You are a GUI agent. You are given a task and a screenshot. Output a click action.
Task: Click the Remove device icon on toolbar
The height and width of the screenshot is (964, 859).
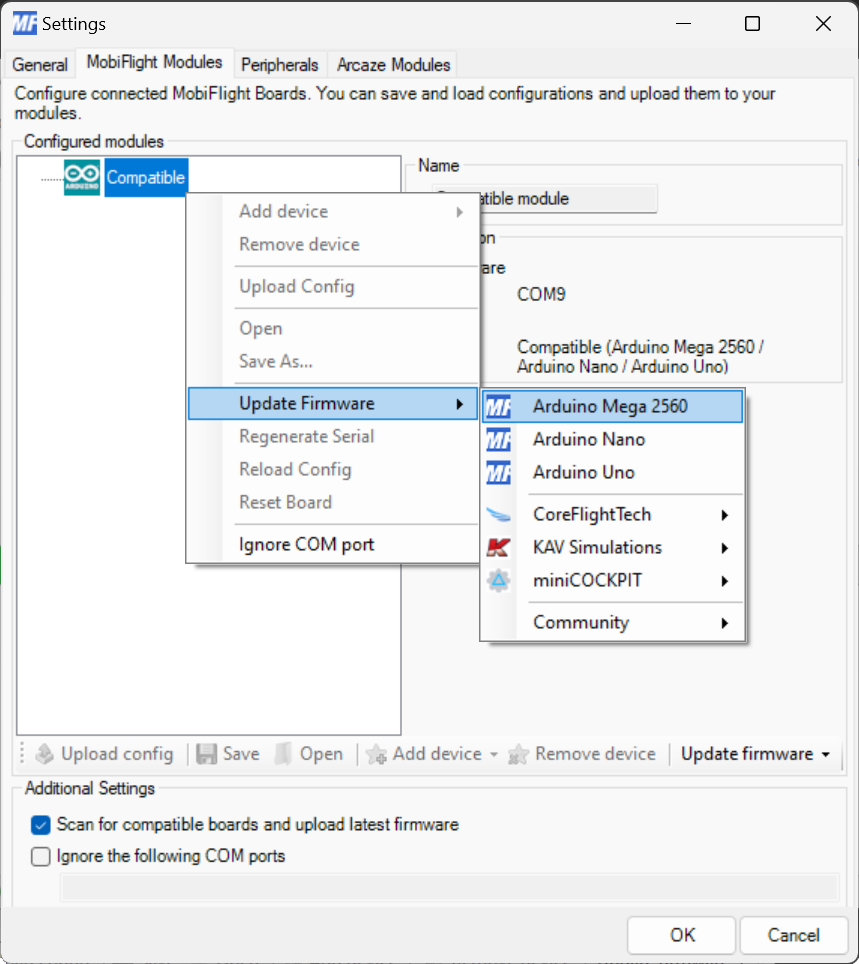[517, 754]
